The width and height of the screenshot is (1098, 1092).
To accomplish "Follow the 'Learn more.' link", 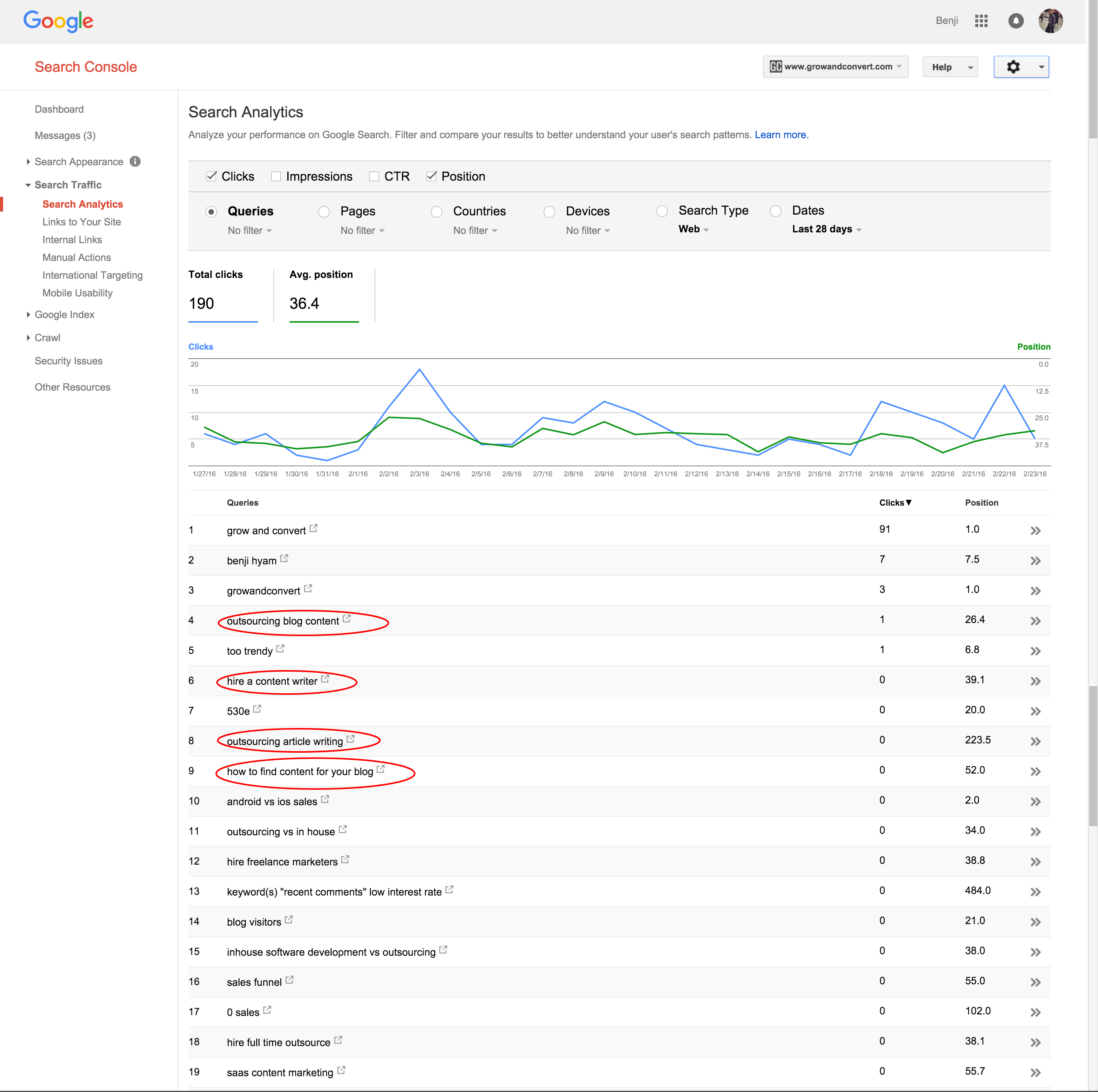I will tap(781, 135).
